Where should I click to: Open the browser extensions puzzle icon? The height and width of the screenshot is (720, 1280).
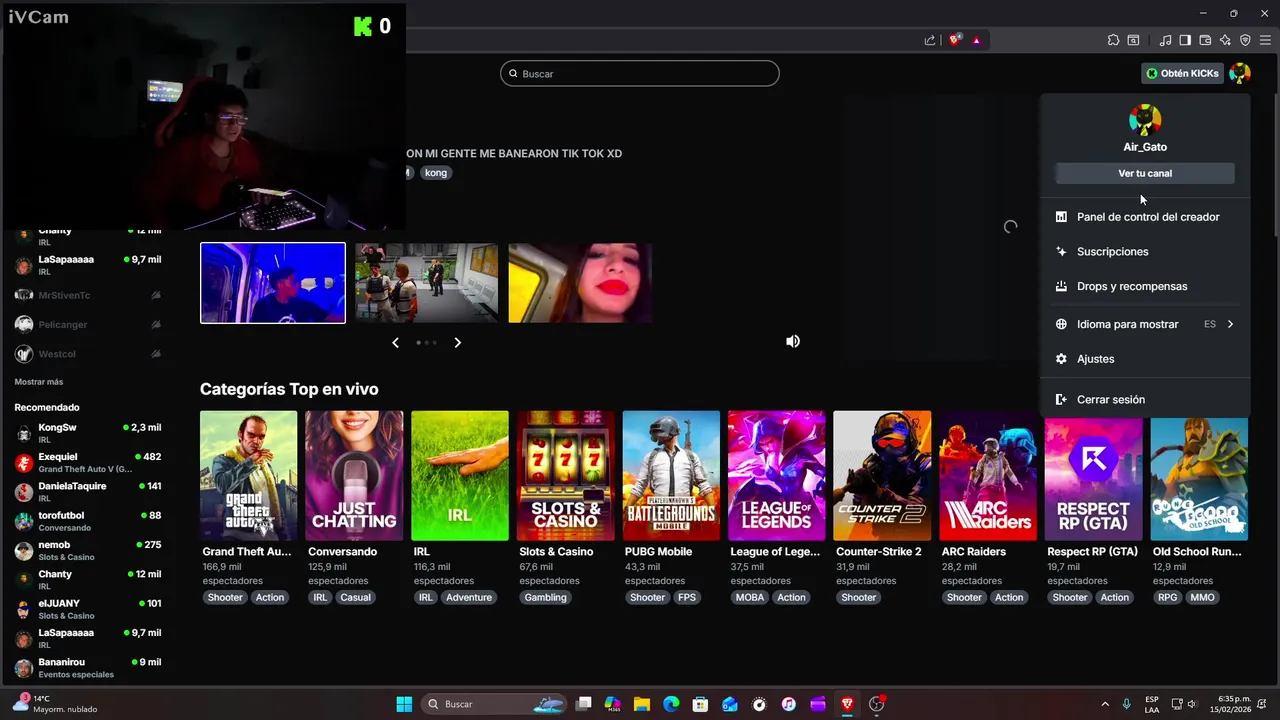[x=1113, y=40]
